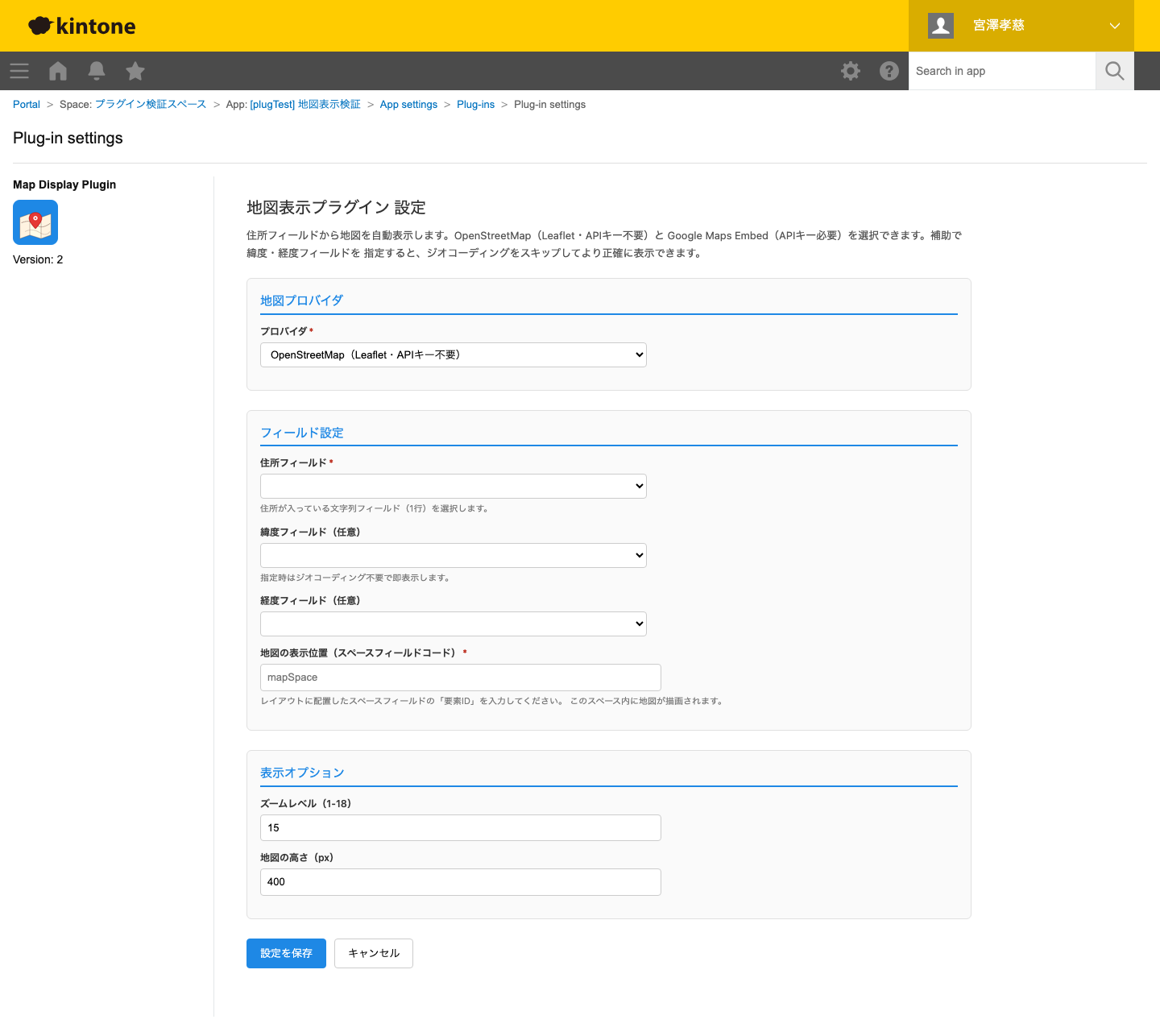
Task: Expand the user account menu chevron
Action: tap(1115, 26)
